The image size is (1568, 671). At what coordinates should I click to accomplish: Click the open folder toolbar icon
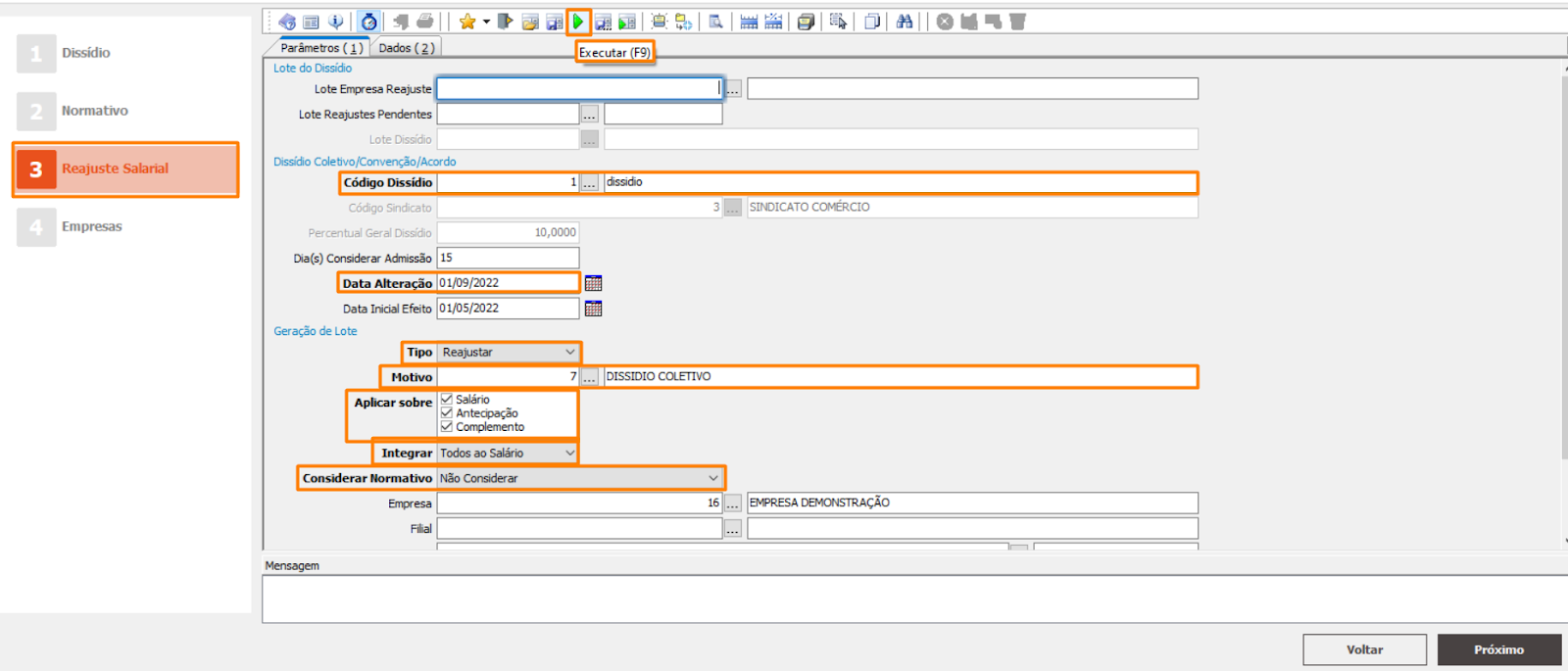[x=530, y=22]
